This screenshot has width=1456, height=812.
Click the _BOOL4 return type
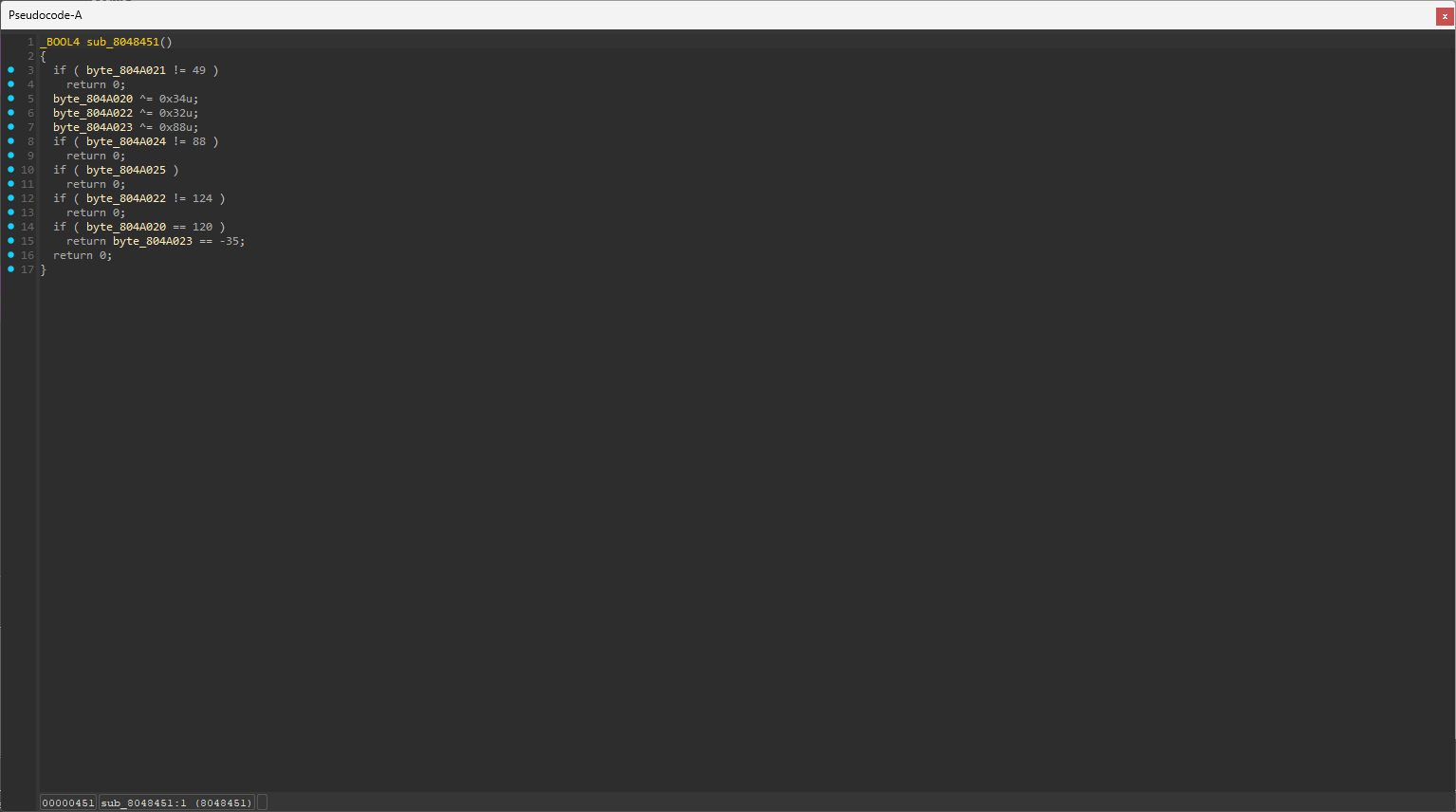pos(60,42)
